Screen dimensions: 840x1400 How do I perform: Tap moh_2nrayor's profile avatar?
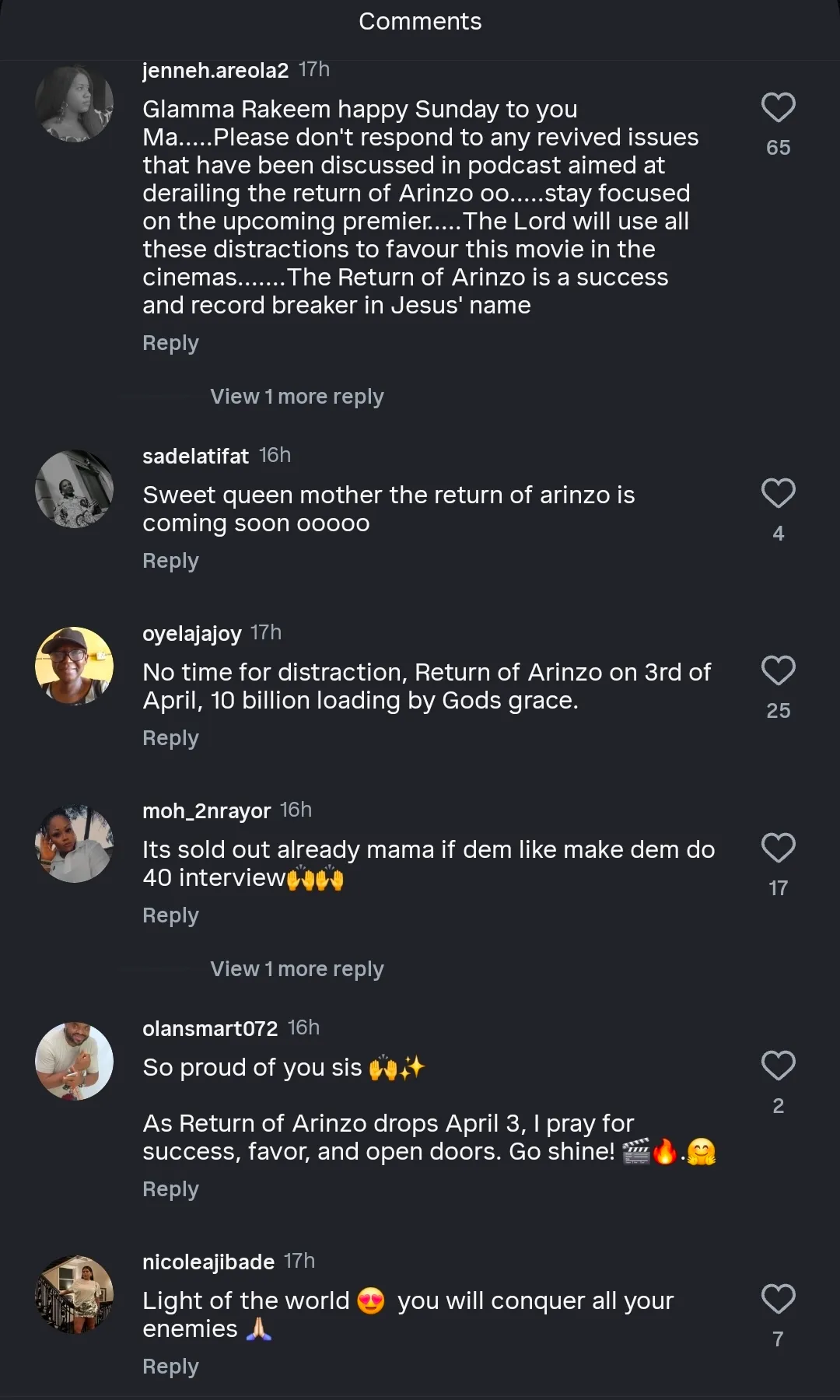coord(75,844)
